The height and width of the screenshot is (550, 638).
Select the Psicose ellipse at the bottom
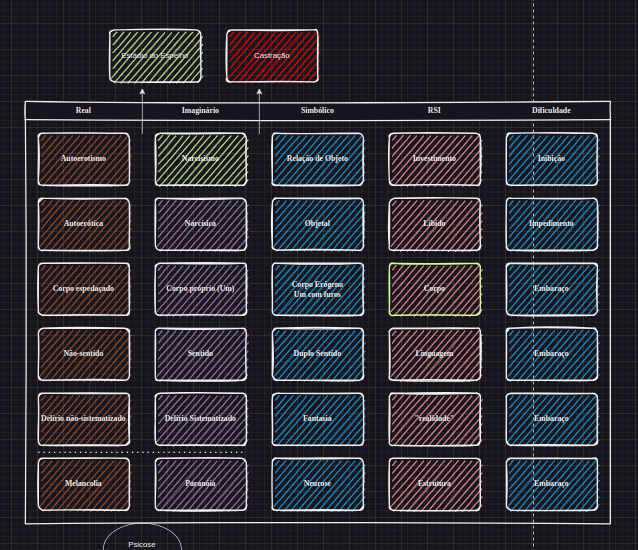click(142, 540)
